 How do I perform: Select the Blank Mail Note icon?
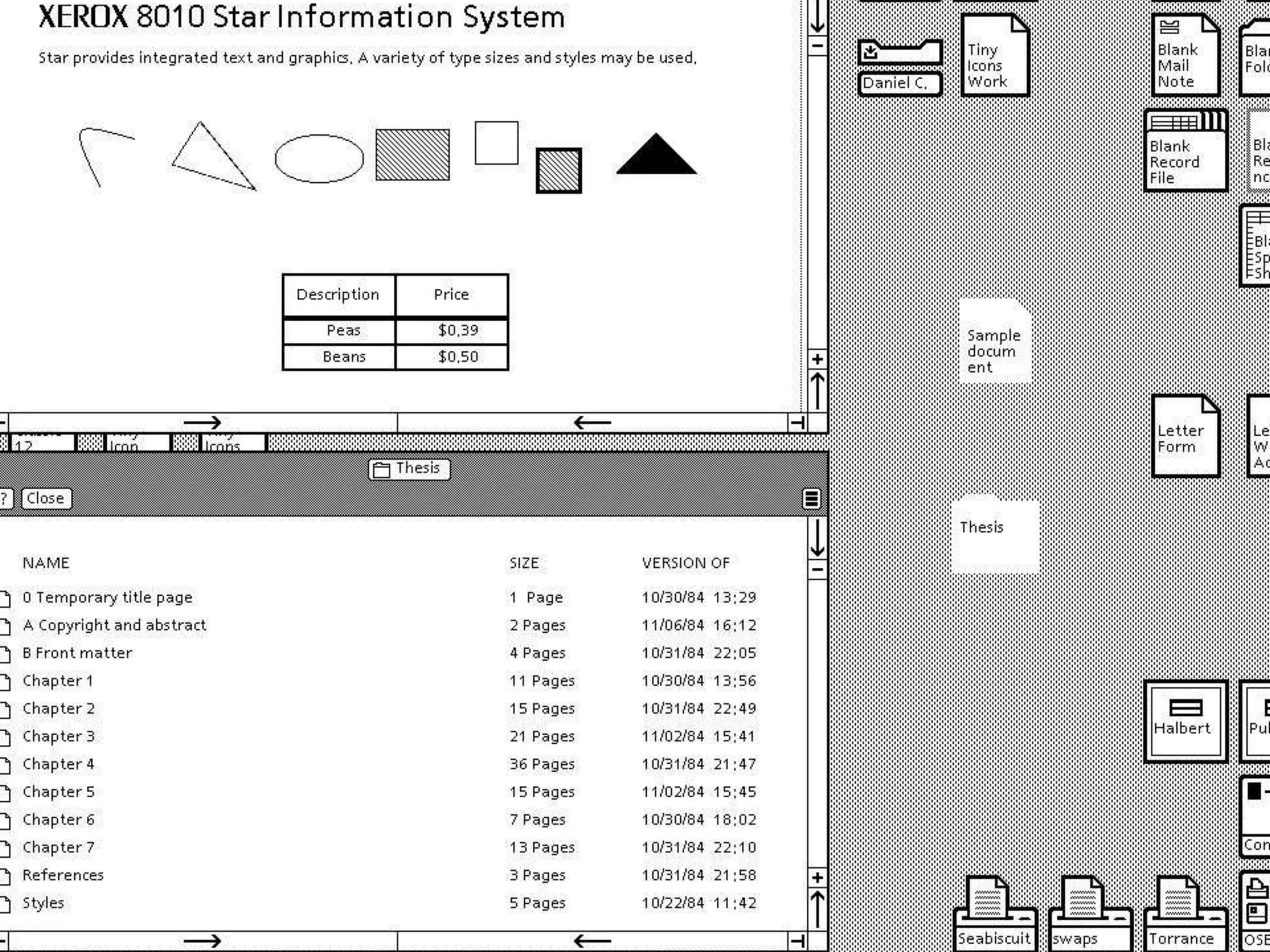(x=1185, y=56)
